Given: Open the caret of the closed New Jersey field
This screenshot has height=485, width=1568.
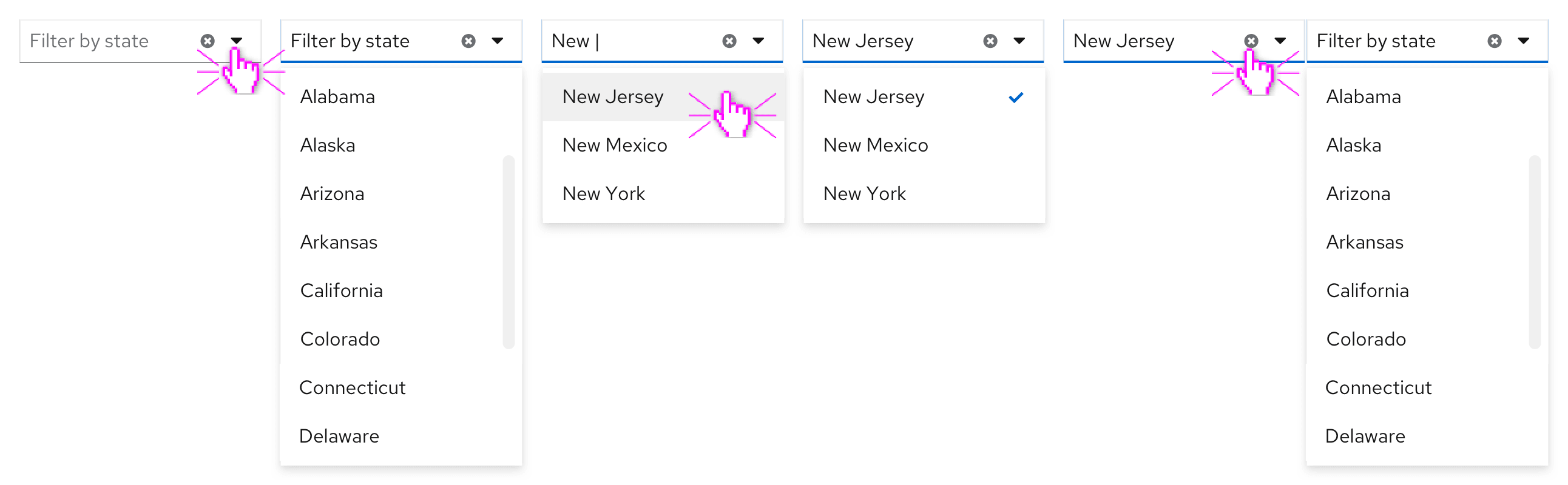Looking at the screenshot, I should [1280, 41].
